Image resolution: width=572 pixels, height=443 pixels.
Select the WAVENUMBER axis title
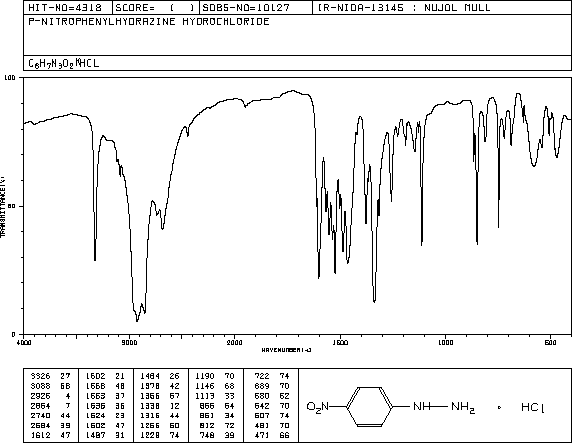[x=286, y=350]
